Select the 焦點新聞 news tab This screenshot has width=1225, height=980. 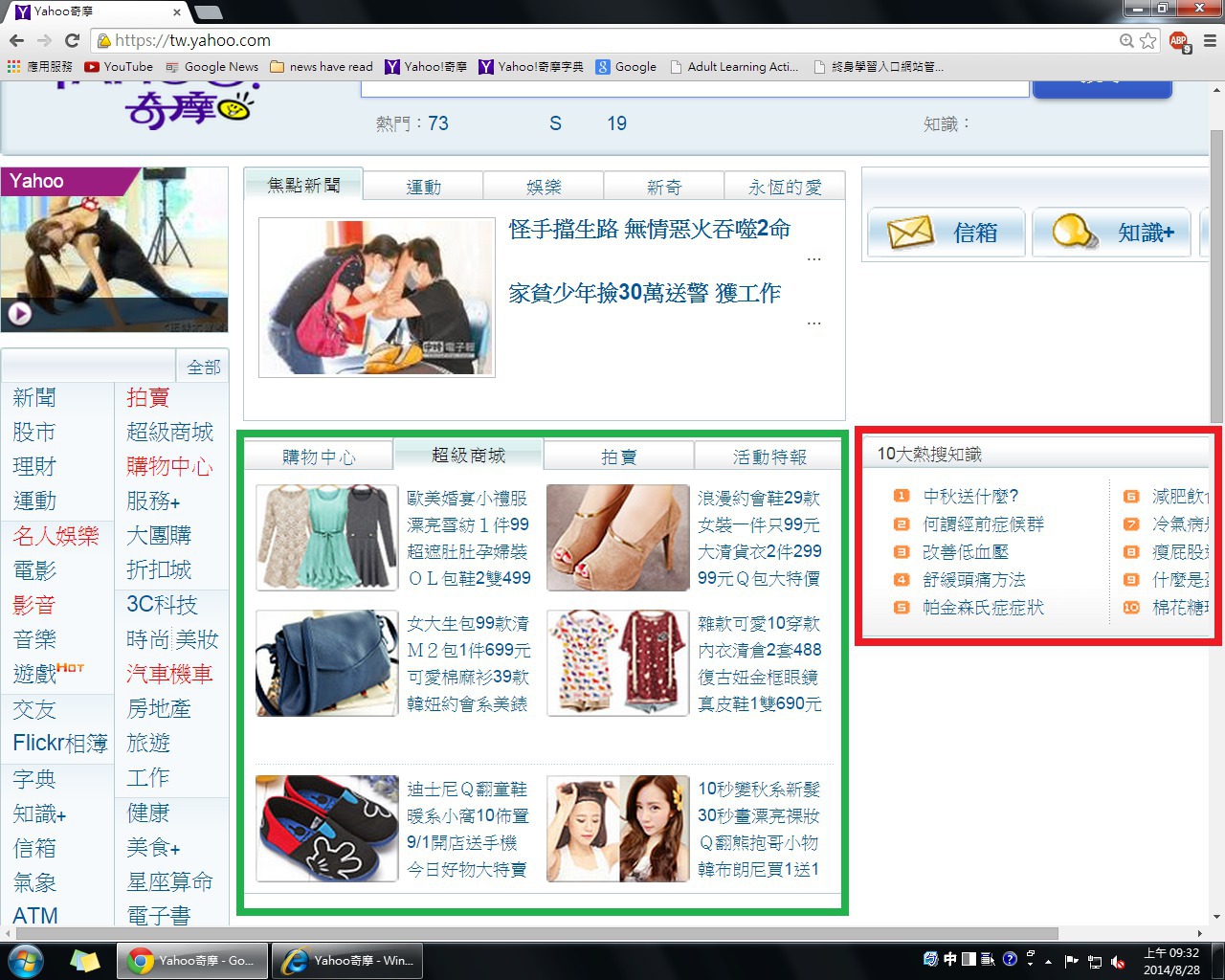click(303, 185)
